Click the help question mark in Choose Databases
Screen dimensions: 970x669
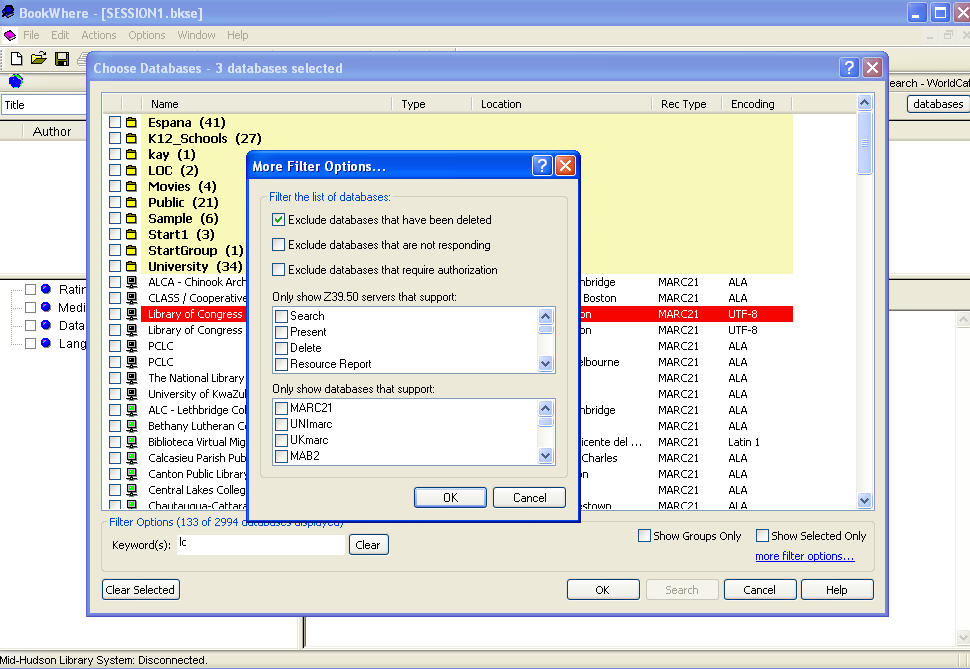click(849, 67)
